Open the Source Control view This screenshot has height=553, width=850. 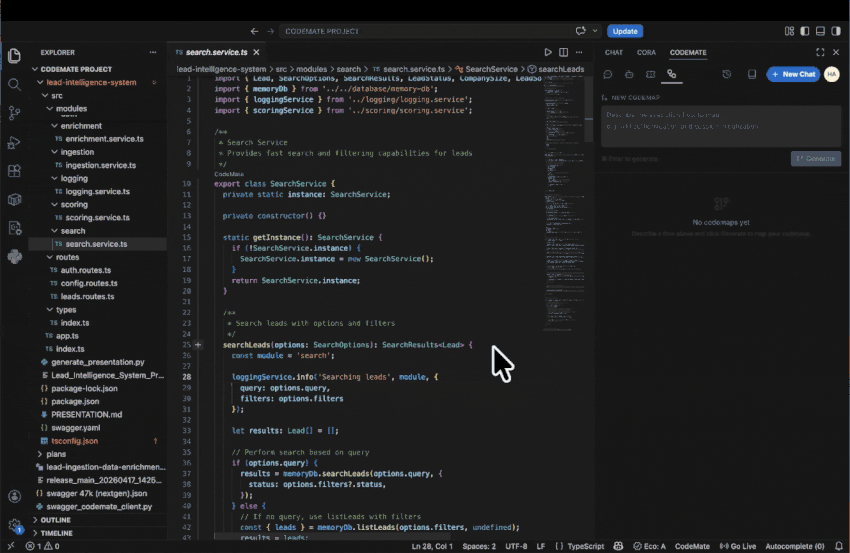(x=15, y=113)
